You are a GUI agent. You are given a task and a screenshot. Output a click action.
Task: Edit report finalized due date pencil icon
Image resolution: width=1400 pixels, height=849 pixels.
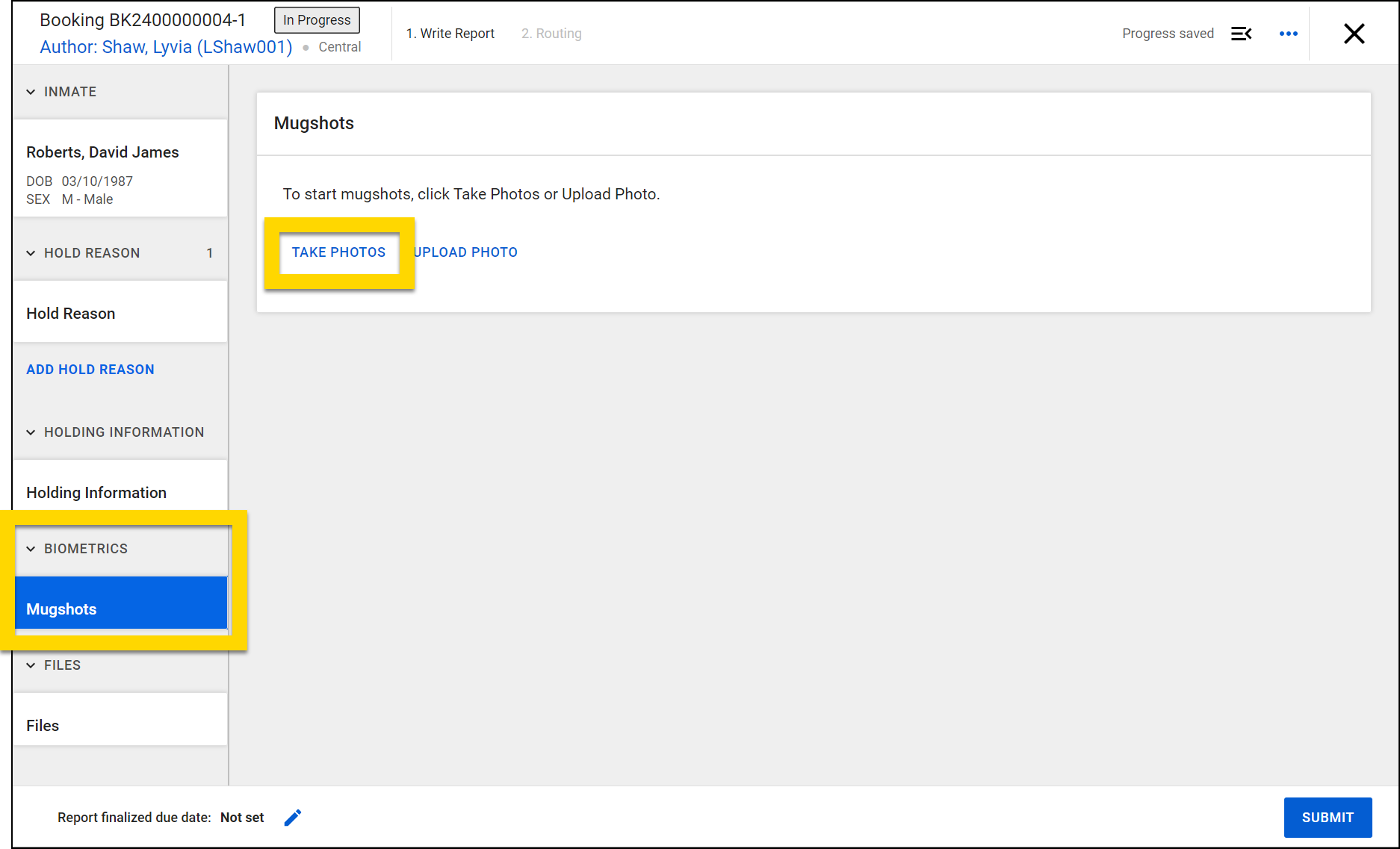[x=293, y=818]
